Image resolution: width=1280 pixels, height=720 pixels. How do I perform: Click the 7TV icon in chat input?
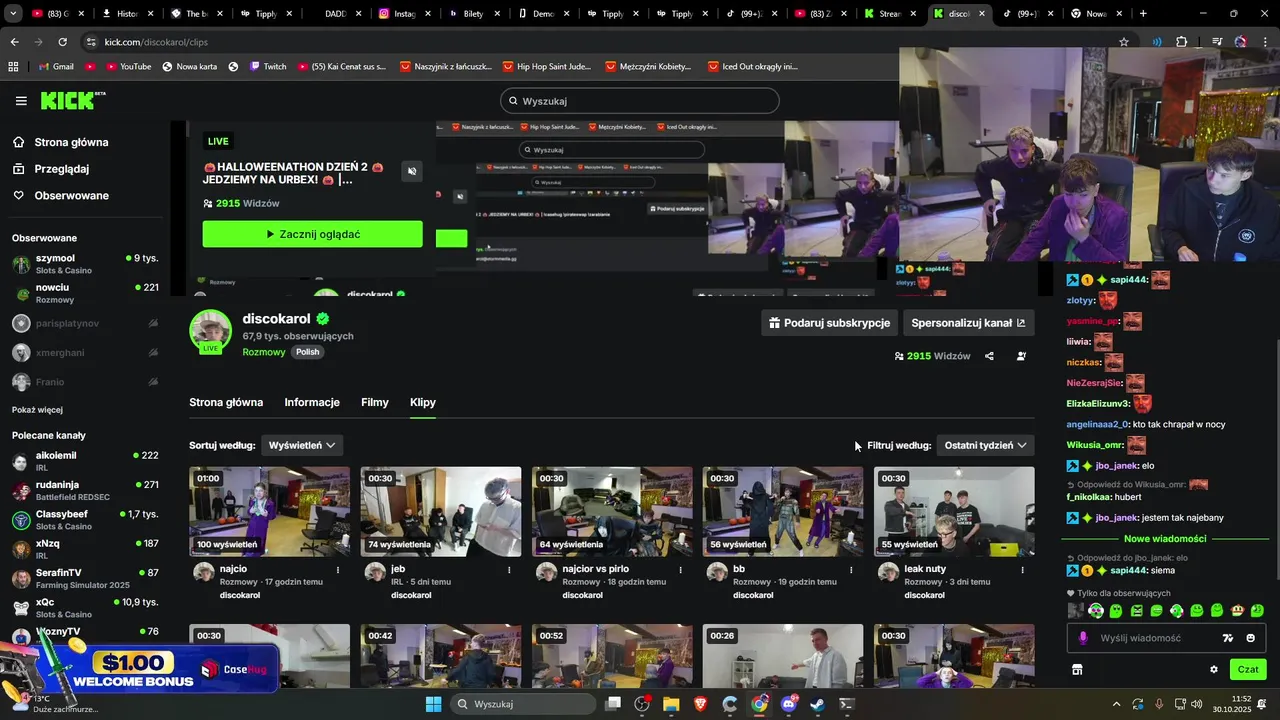1228,638
